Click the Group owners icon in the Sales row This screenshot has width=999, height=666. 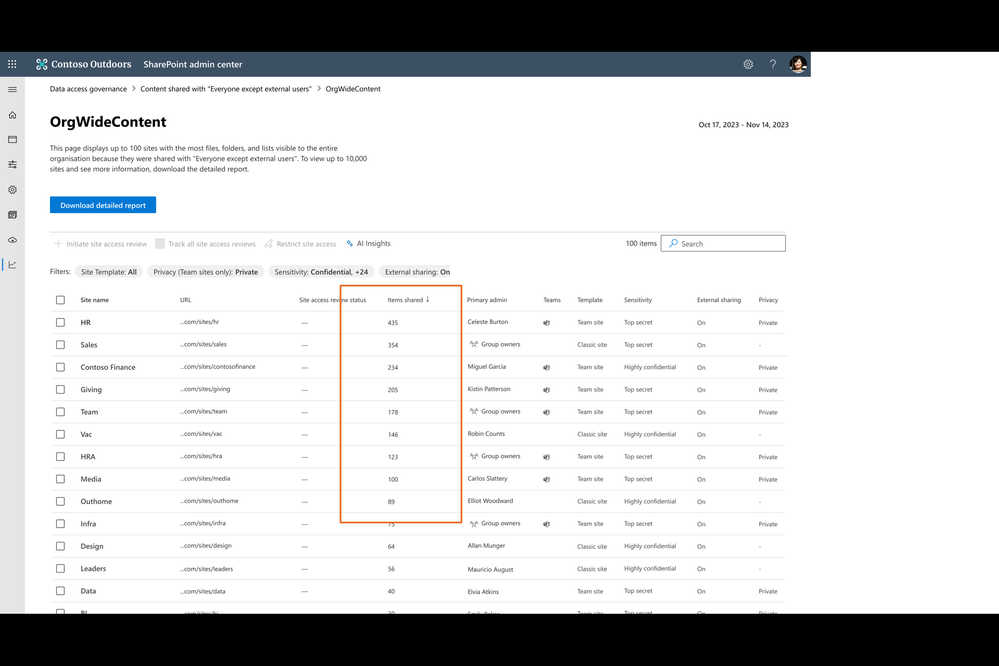473,344
